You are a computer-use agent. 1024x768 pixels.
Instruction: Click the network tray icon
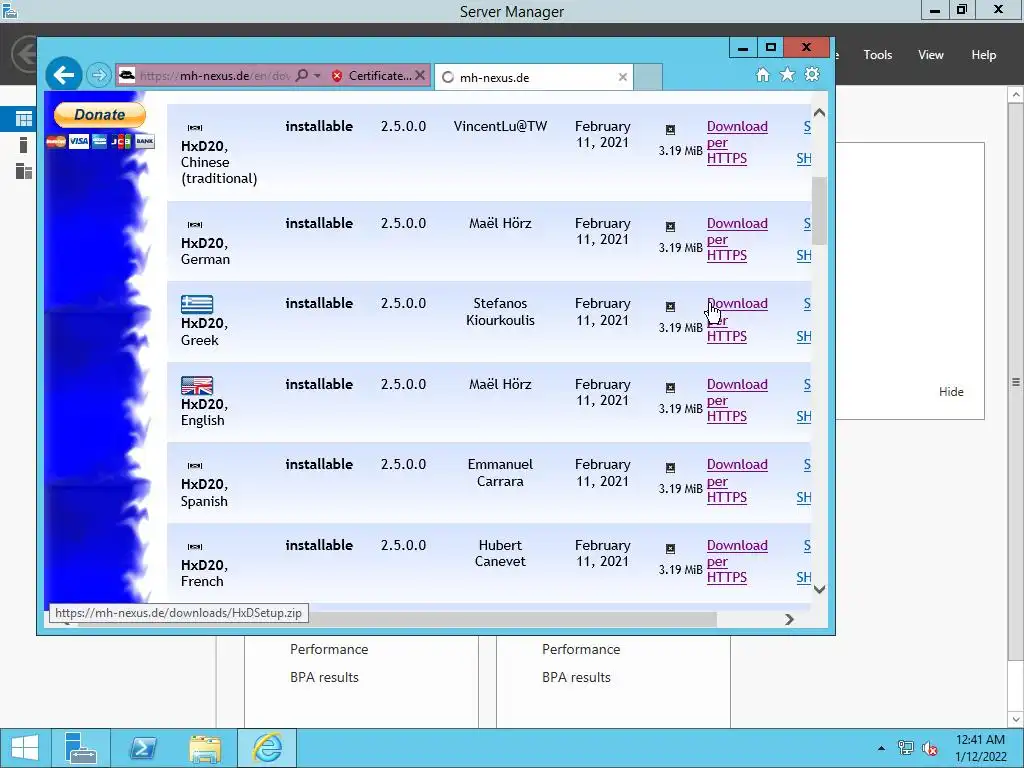(906, 748)
